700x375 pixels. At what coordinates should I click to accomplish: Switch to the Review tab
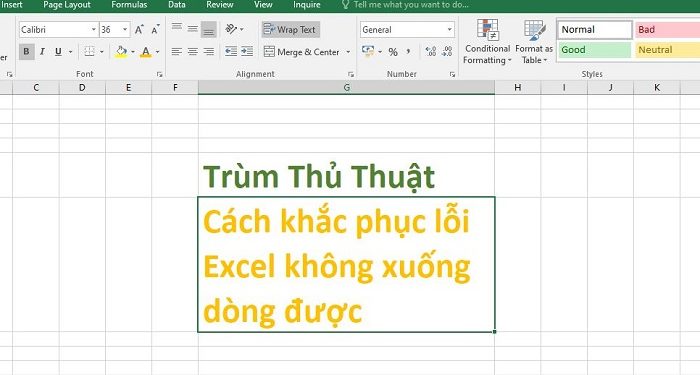click(220, 5)
